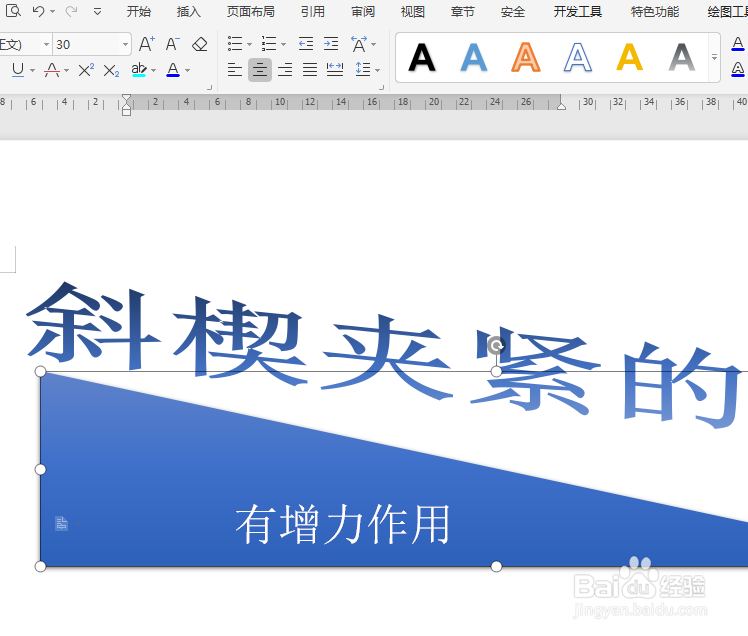Image resolution: width=748 pixels, height=636 pixels.
Task: Decrease font size with A- icon
Action: click(x=173, y=44)
